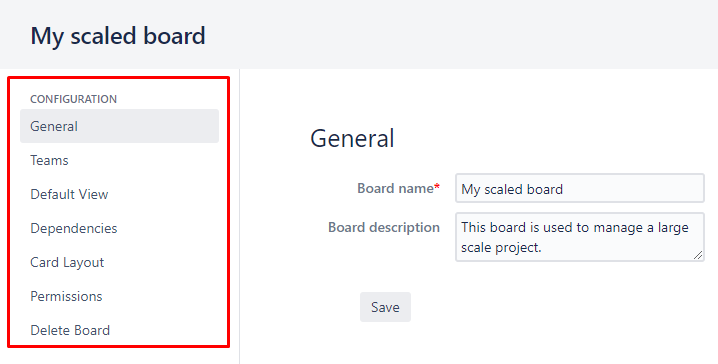This screenshot has height=364, width=718.
Task: Open the Dependencies settings page
Action: pyautogui.click(x=74, y=228)
